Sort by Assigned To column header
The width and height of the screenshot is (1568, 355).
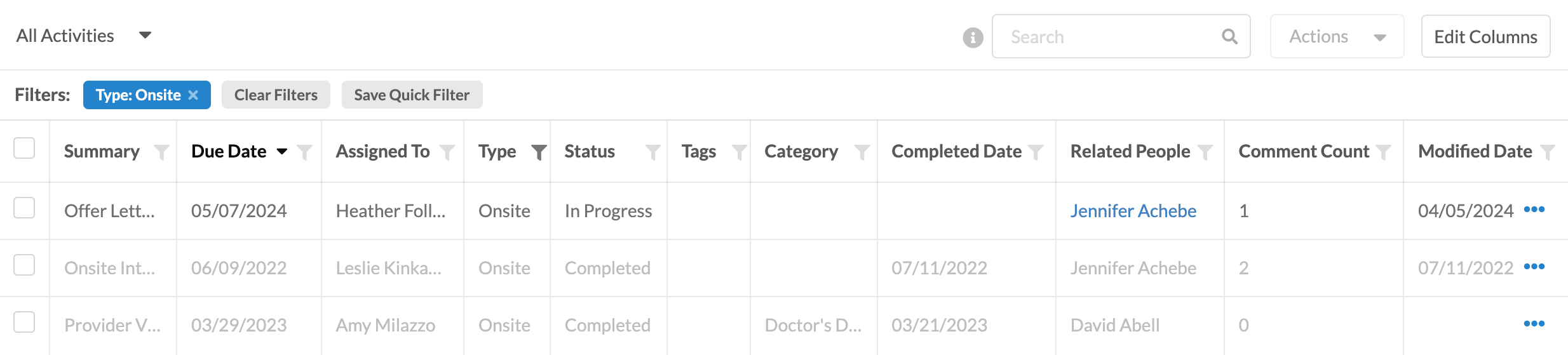382,151
